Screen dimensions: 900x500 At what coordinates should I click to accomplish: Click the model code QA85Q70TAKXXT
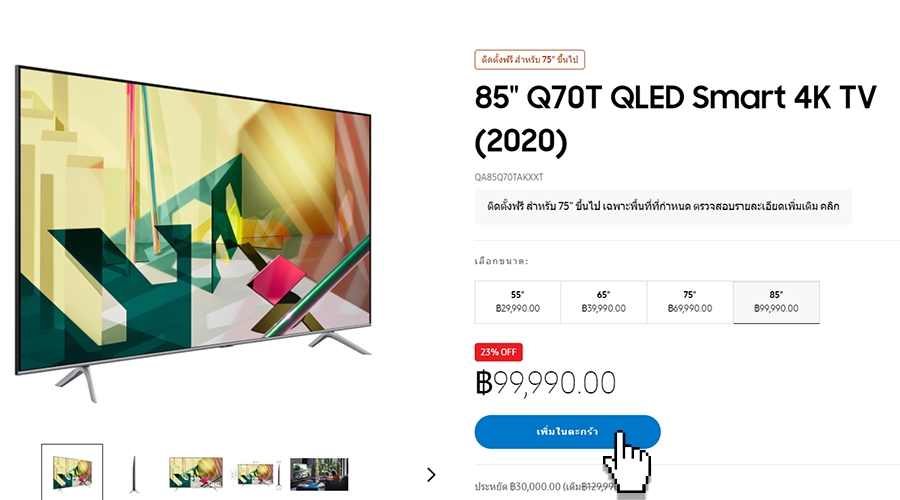(509, 177)
